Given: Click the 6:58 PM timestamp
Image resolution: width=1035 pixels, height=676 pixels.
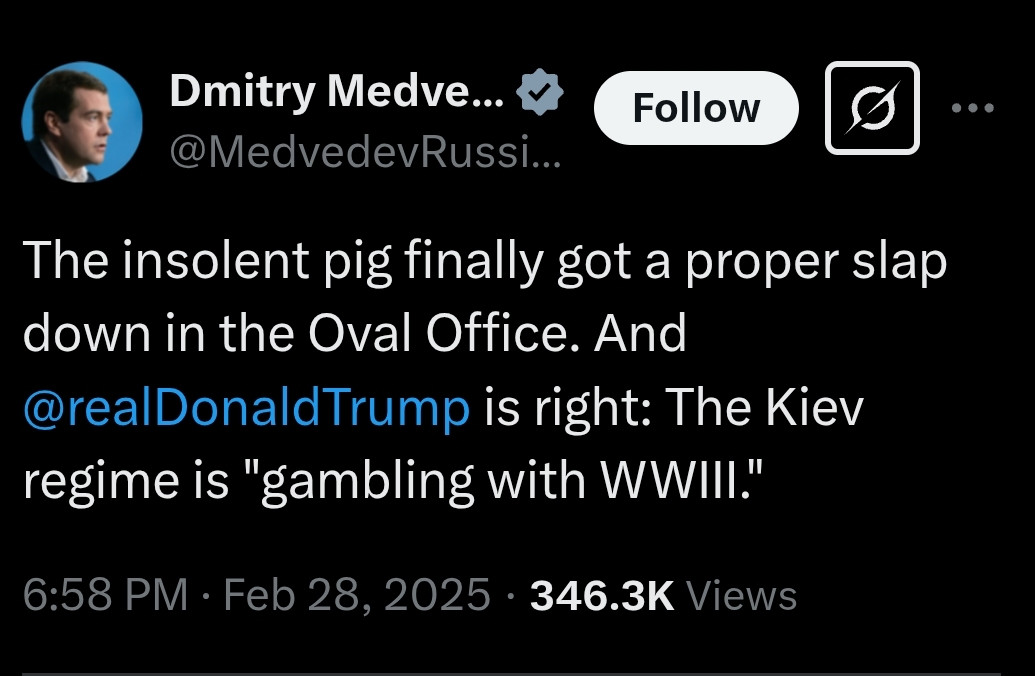Looking at the screenshot, I should tap(105, 595).
